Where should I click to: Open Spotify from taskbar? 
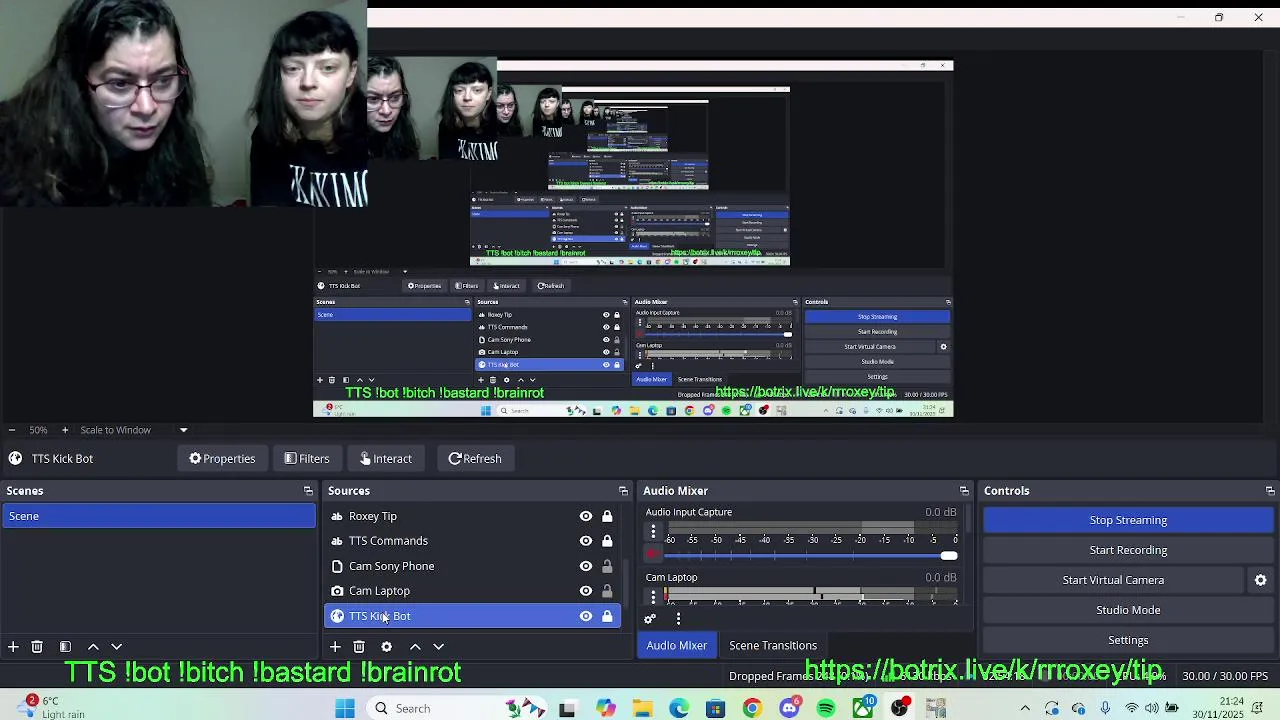pyautogui.click(x=826, y=708)
